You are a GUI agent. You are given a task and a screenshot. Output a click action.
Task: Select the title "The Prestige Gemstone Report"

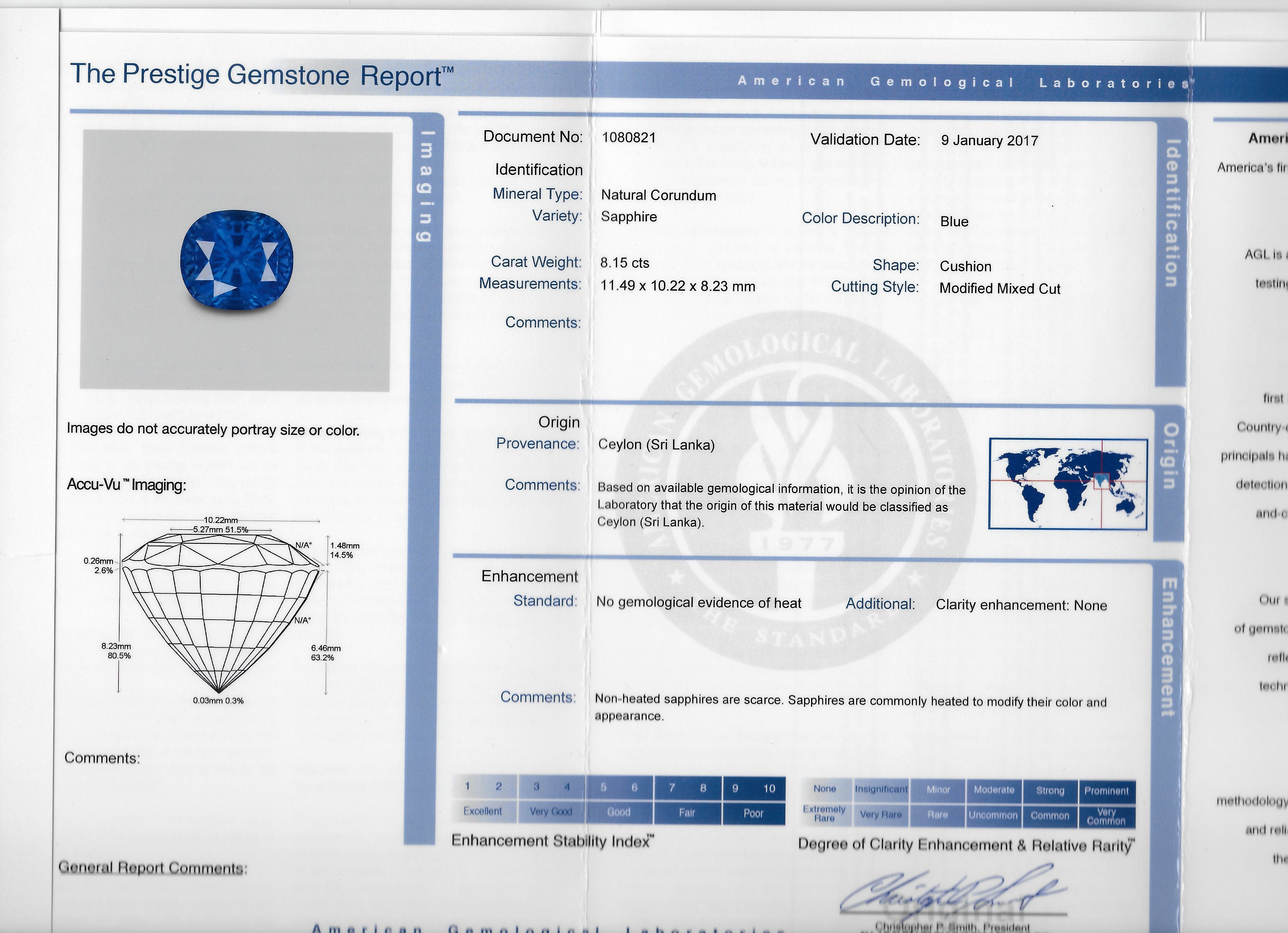pos(262,75)
